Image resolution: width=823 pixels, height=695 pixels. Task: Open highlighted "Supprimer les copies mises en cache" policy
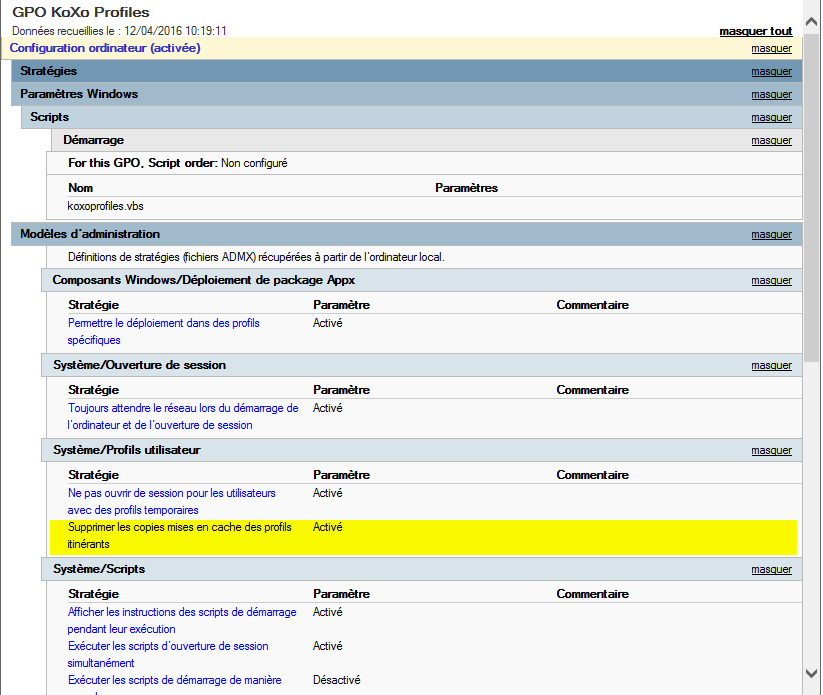(x=179, y=527)
